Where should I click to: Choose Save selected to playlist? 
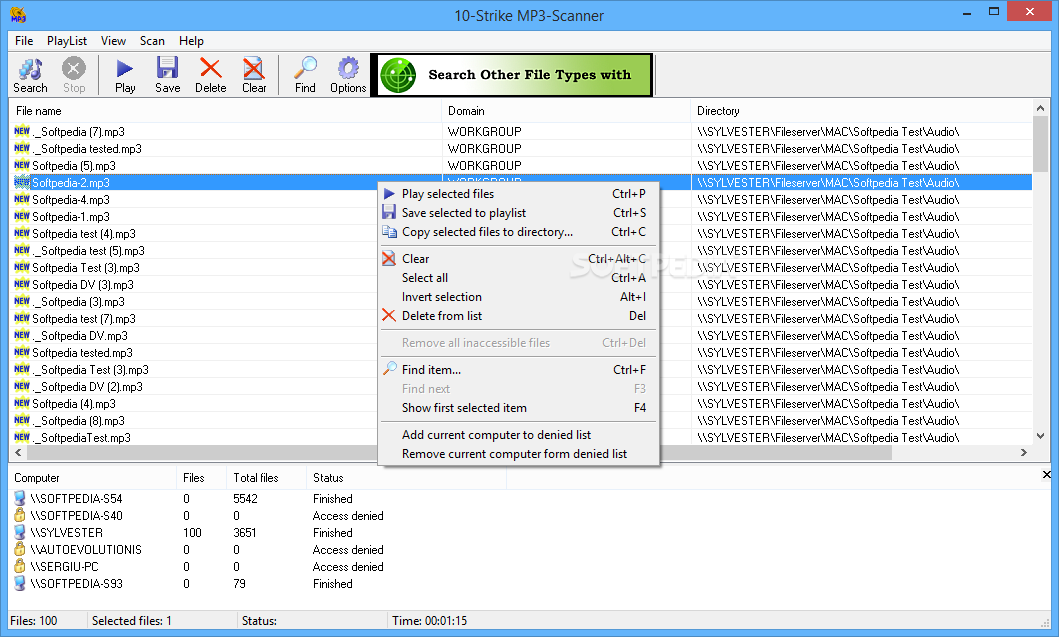point(518,213)
